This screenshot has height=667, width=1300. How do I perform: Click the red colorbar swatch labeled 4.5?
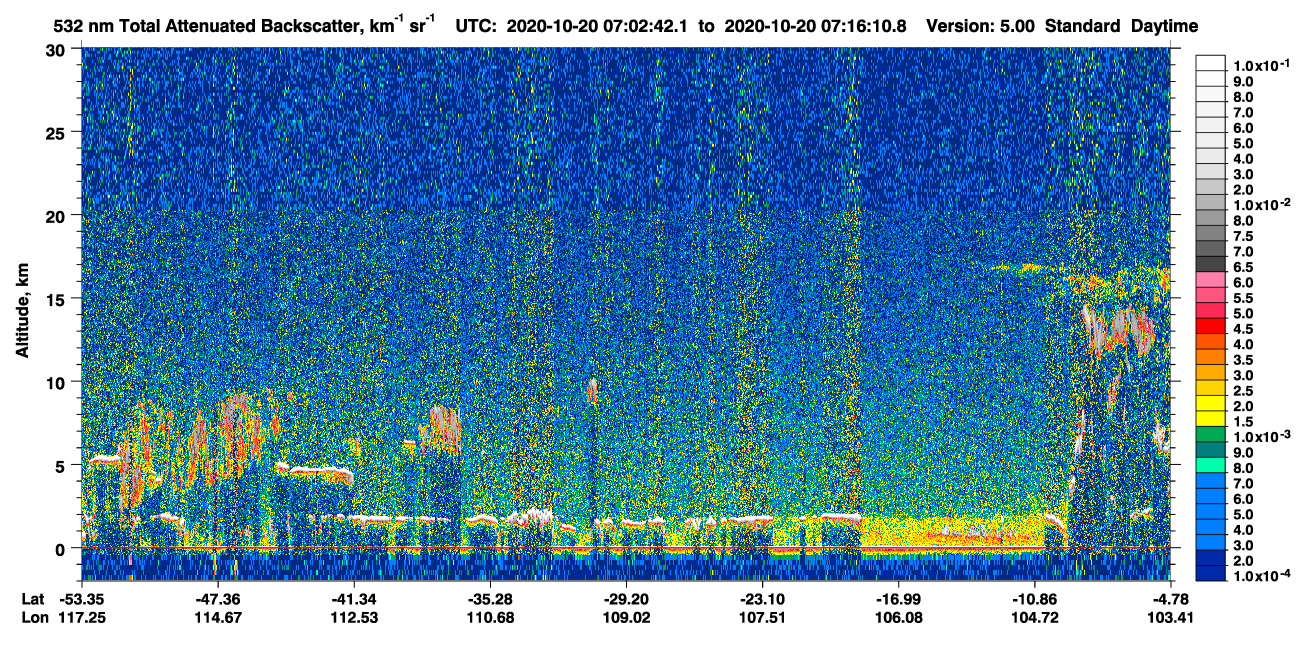tap(1210, 325)
